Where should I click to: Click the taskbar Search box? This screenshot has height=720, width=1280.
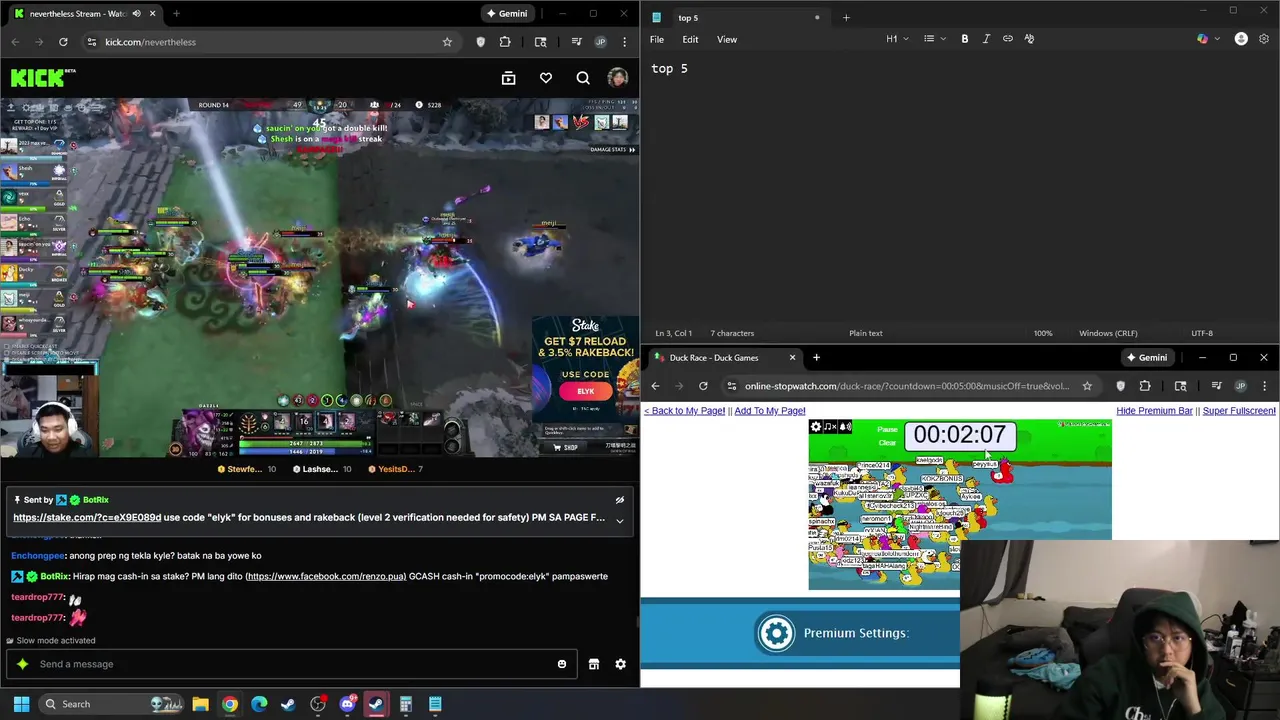113,704
